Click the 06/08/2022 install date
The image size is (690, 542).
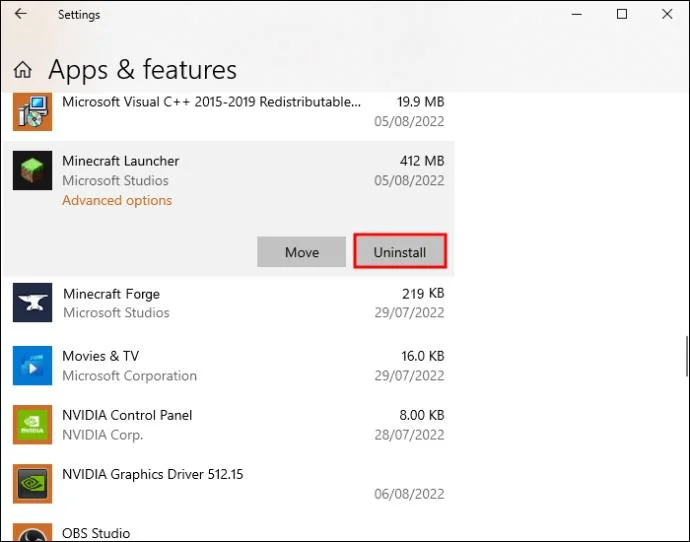click(409, 494)
